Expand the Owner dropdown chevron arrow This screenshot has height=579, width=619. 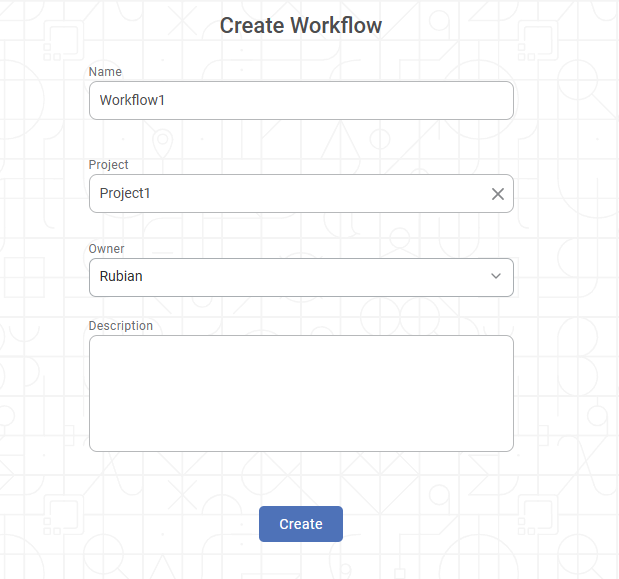(496, 277)
